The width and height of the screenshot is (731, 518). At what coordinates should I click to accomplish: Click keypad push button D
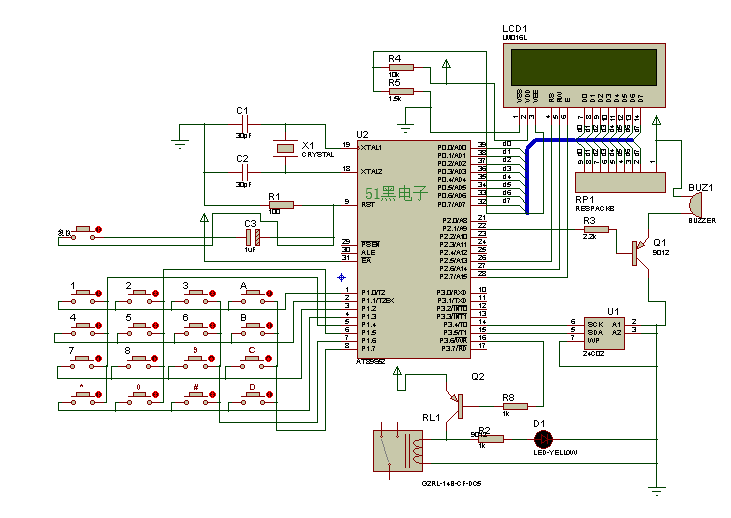pos(255,398)
